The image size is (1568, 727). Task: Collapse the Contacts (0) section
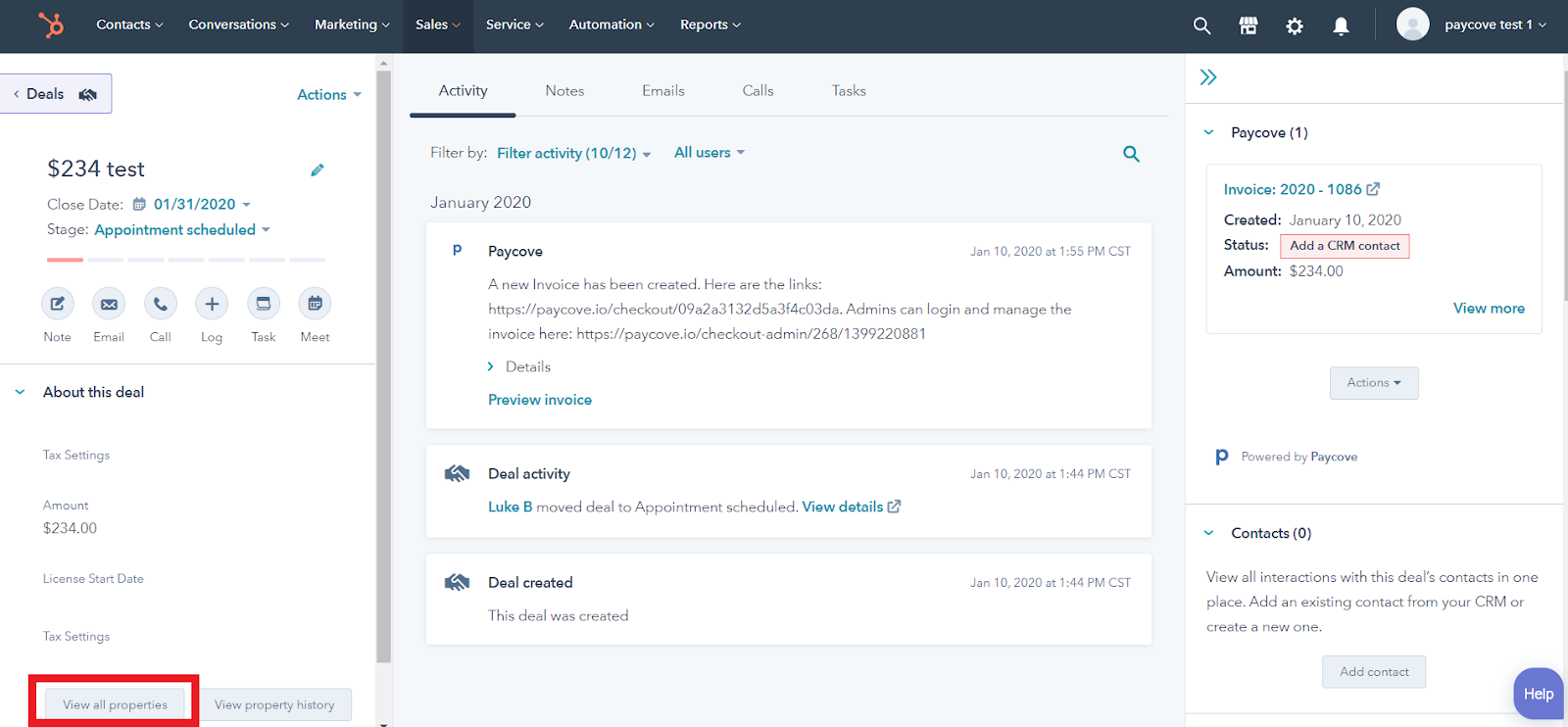click(1208, 533)
